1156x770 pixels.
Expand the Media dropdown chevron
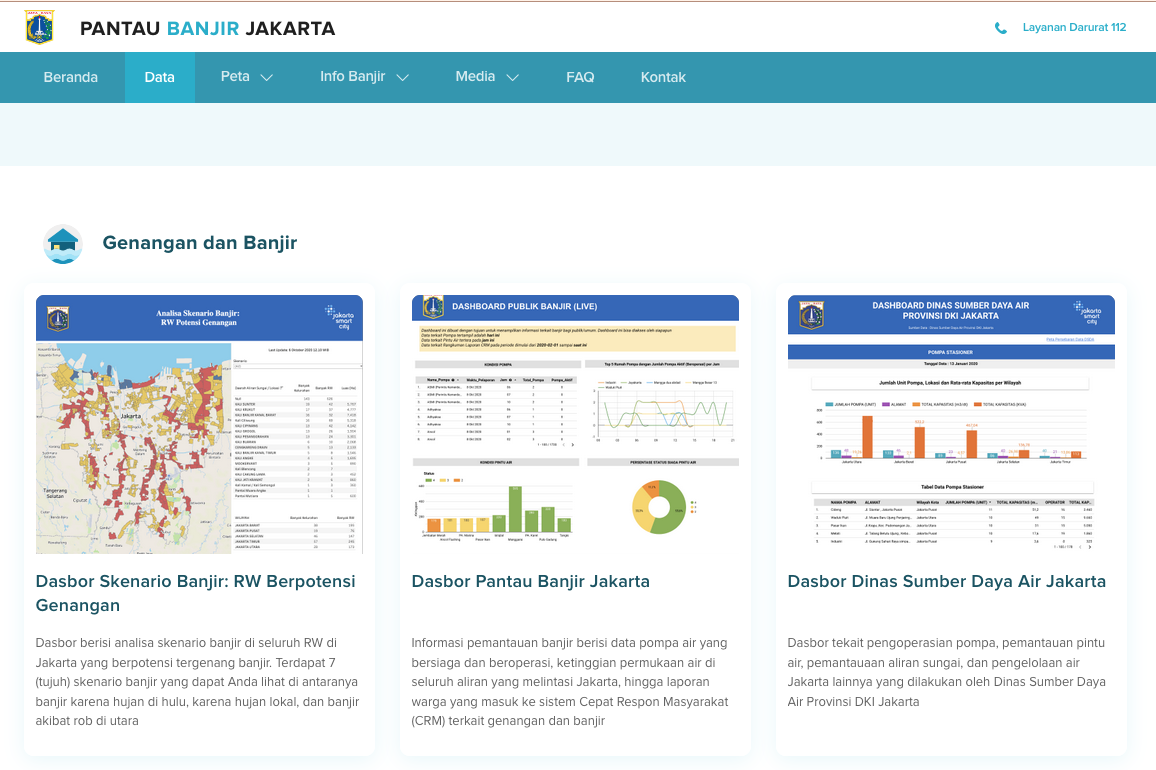coord(512,77)
